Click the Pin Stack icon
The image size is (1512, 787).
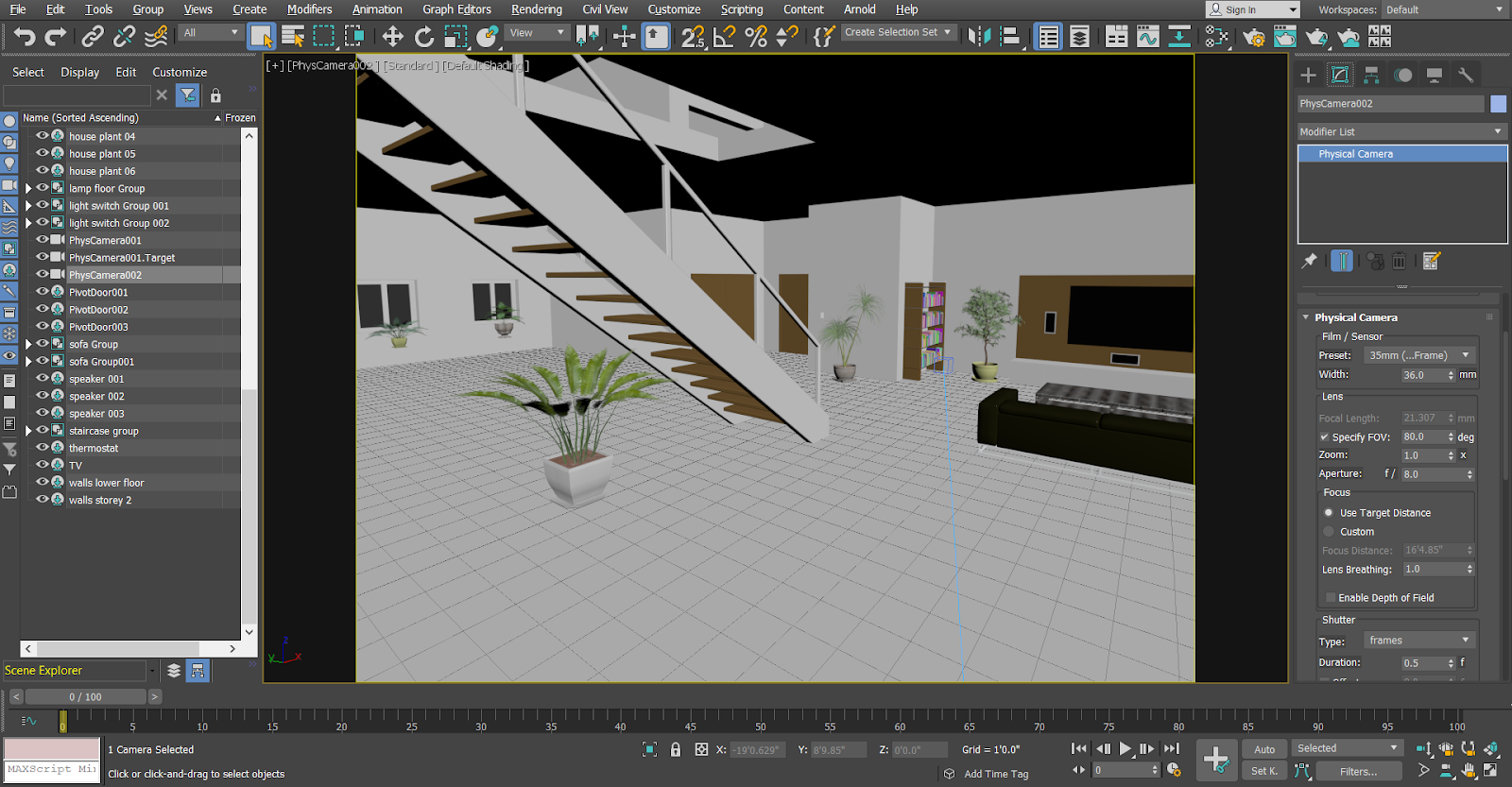tap(1309, 261)
